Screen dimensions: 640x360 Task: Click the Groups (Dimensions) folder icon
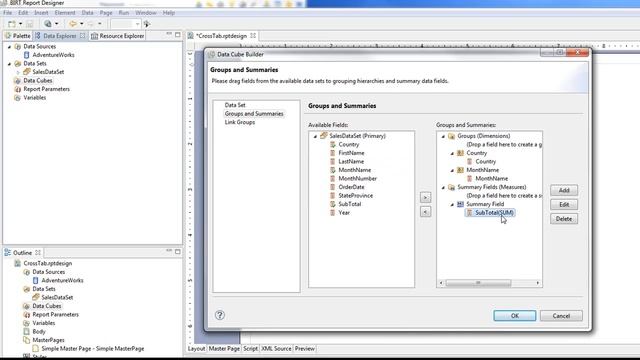coord(451,136)
